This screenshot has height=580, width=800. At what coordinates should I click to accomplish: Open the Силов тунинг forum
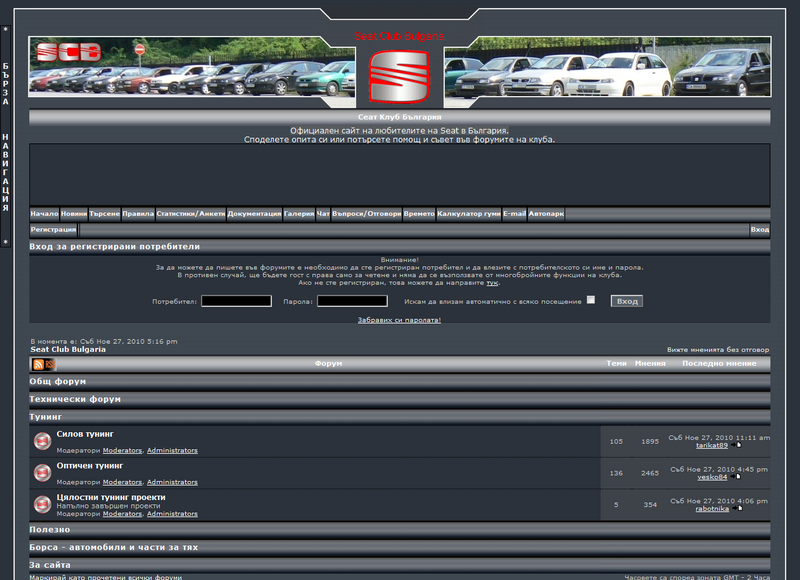click(85, 434)
